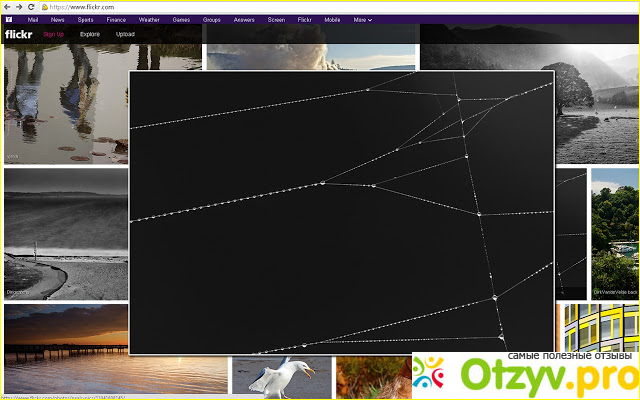Expand the More dropdown in the Yahoo bar
This screenshot has height=400, width=640.
point(362,19)
